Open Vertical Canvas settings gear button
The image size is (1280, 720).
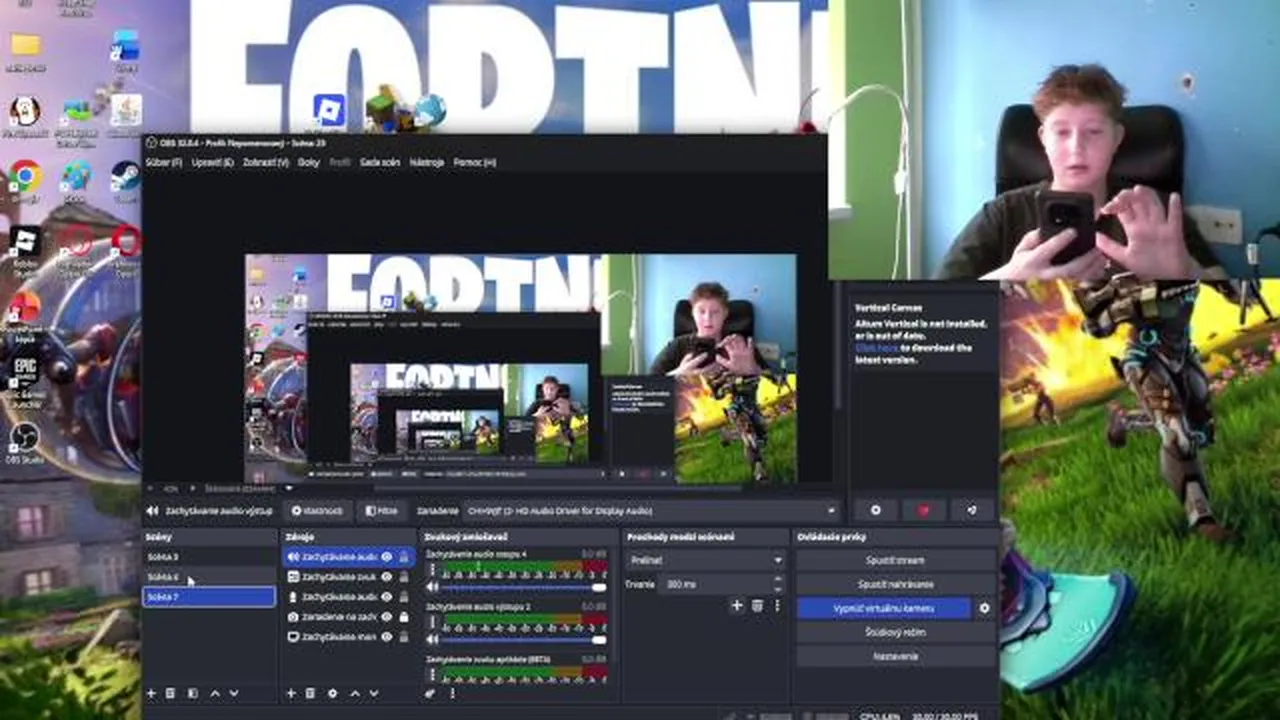[x=875, y=510]
